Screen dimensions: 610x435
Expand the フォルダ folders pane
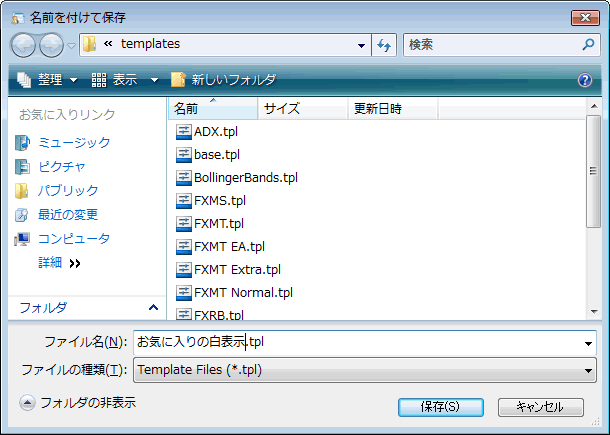[x=153, y=308]
